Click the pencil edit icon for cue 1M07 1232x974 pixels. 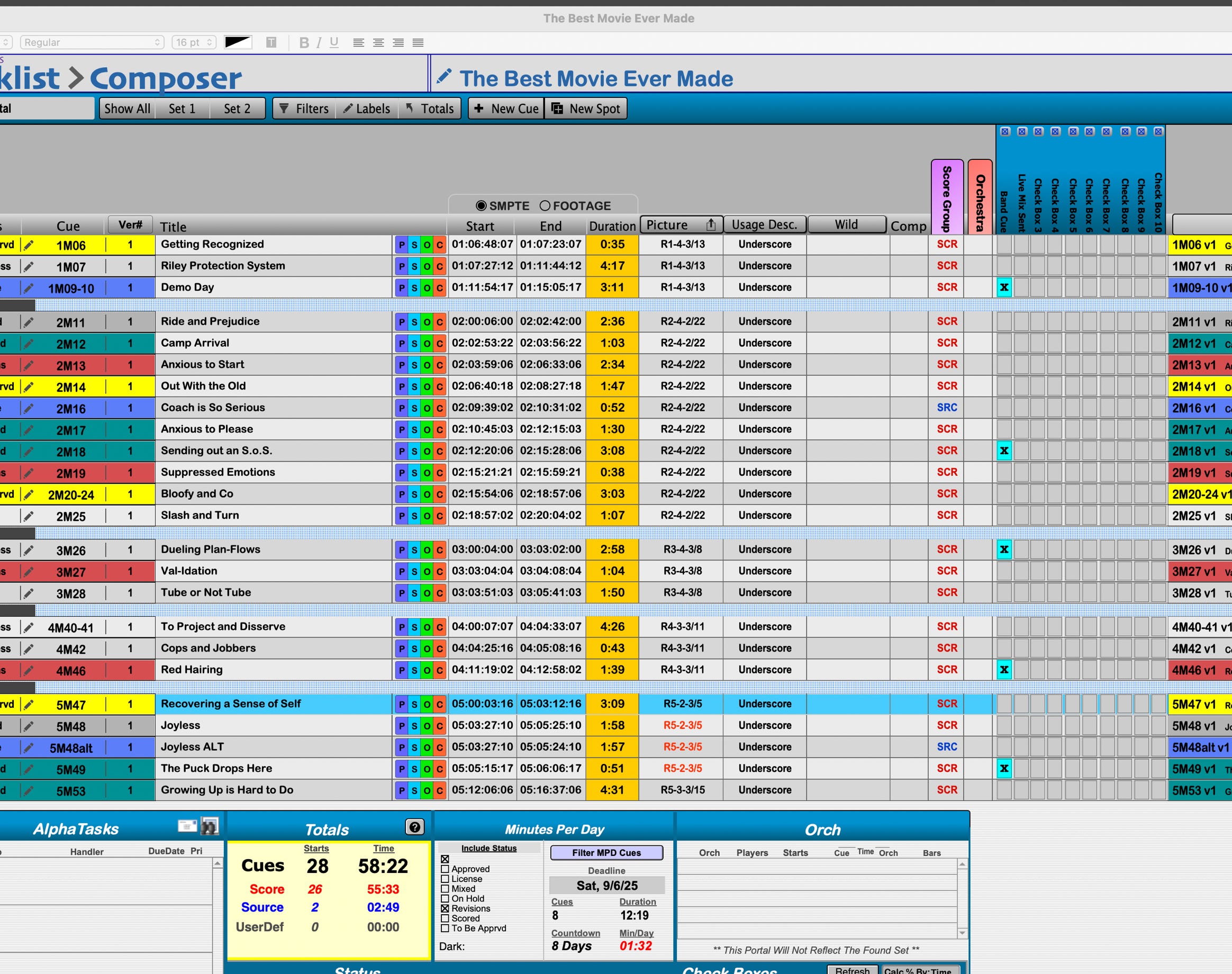[x=29, y=266]
